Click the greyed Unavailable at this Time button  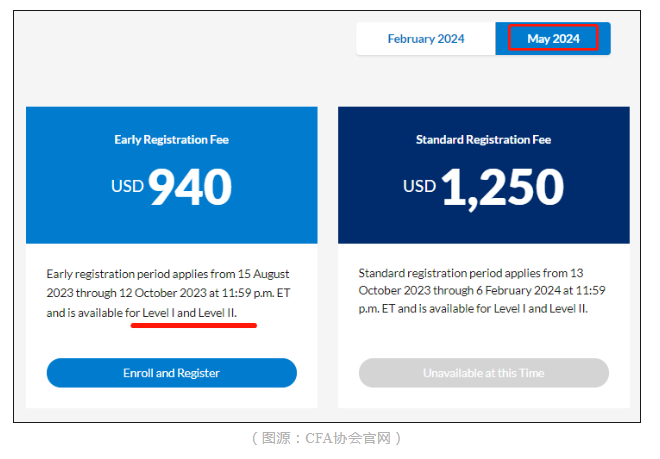tap(483, 373)
